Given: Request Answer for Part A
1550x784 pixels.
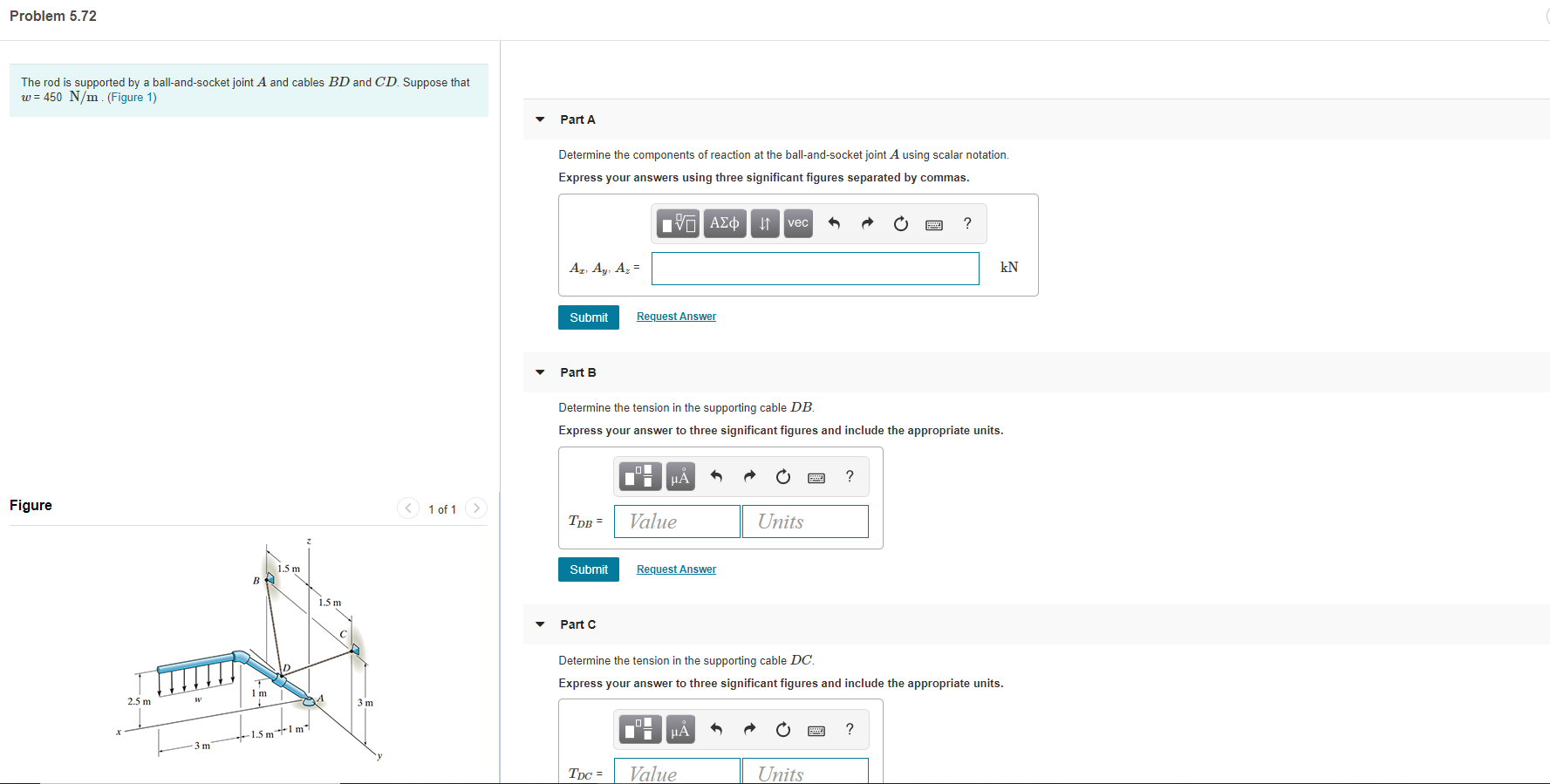Looking at the screenshot, I should coord(676,317).
